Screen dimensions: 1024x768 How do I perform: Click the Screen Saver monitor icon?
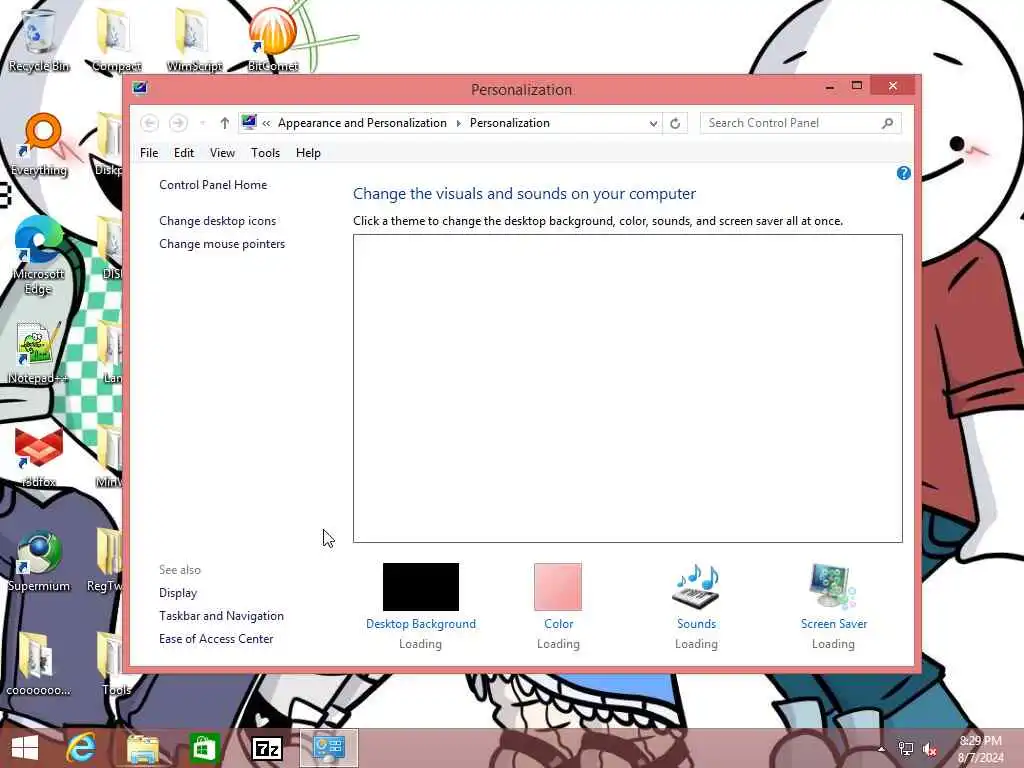click(x=833, y=586)
